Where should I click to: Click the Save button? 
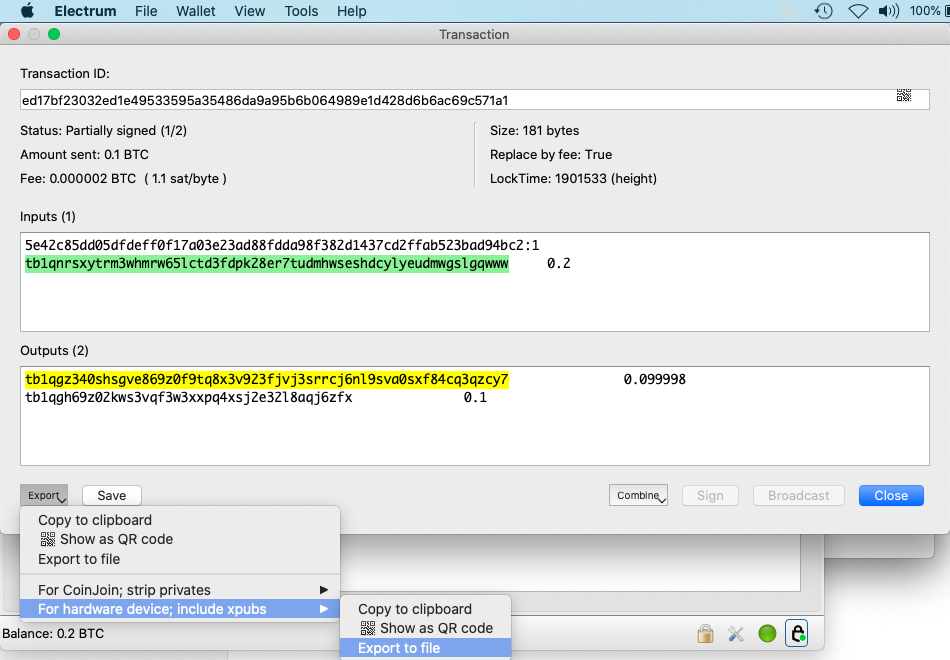(112, 495)
